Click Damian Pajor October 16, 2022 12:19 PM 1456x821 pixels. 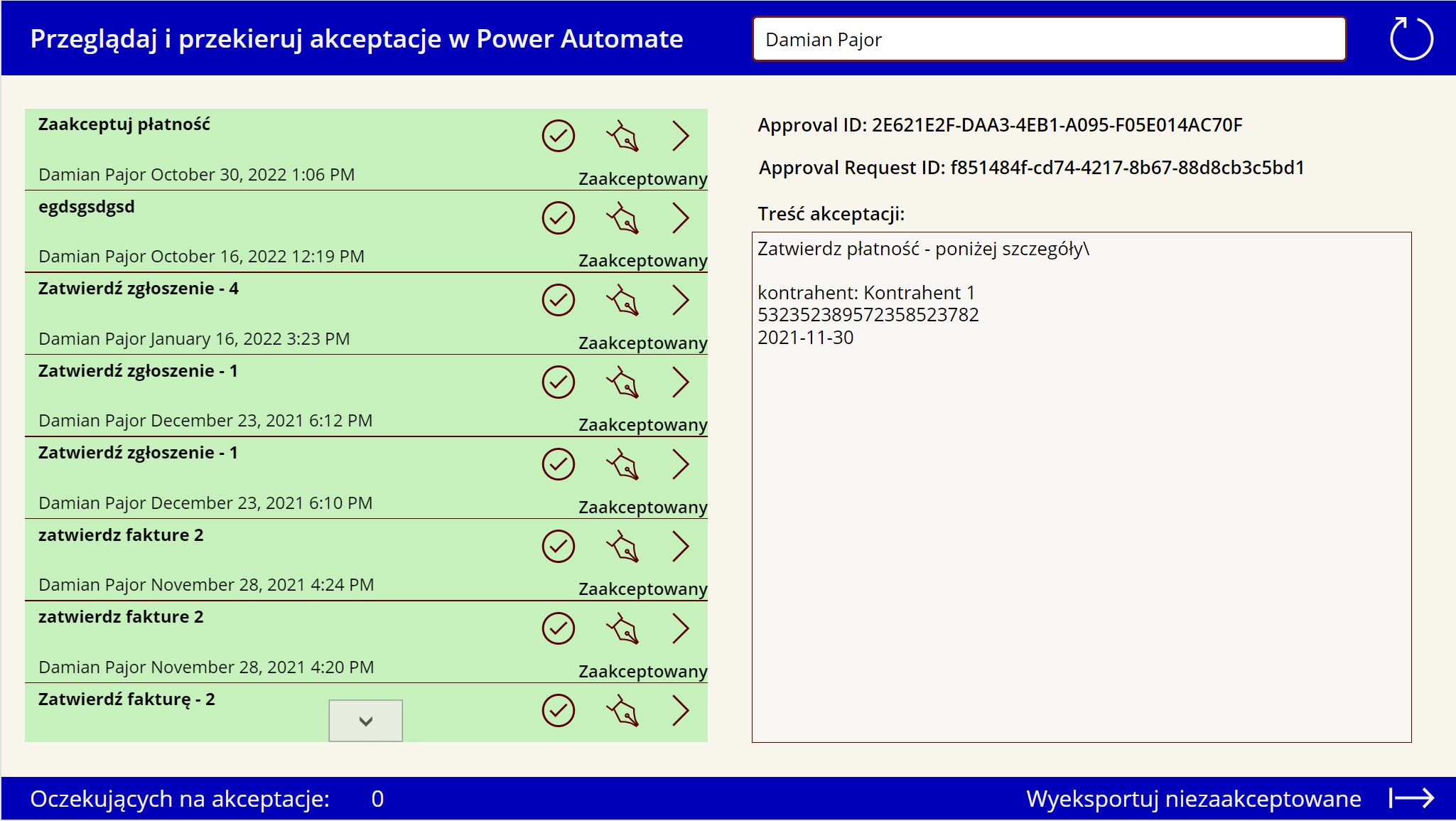click(x=202, y=257)
